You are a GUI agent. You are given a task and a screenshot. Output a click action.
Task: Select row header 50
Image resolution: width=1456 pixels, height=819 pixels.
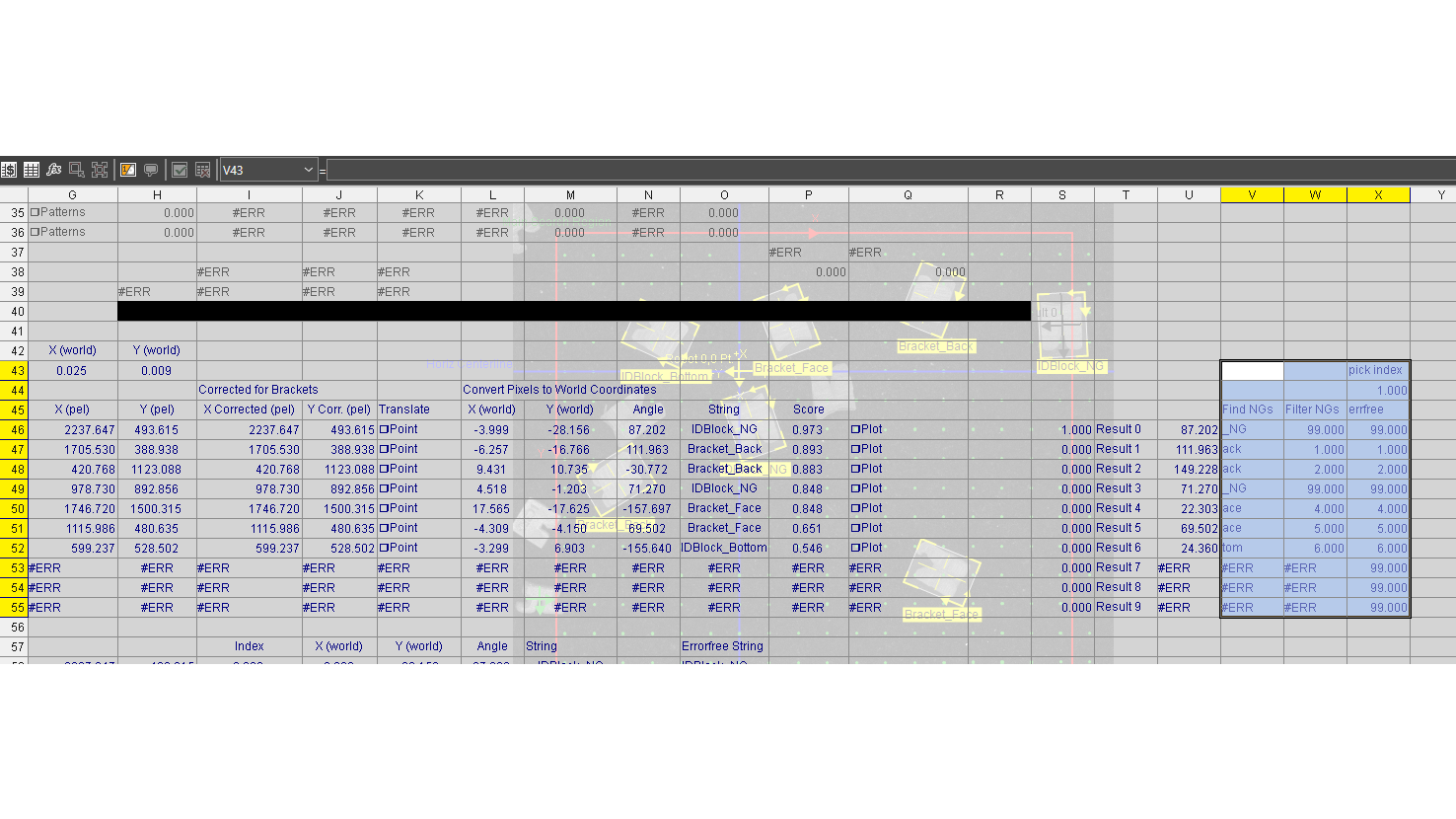14,508
